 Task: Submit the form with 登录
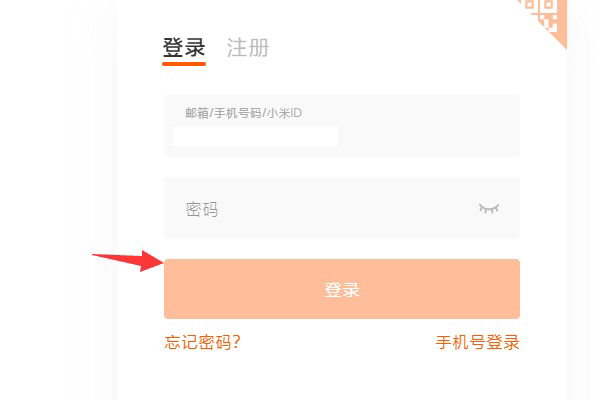point(341,289)
